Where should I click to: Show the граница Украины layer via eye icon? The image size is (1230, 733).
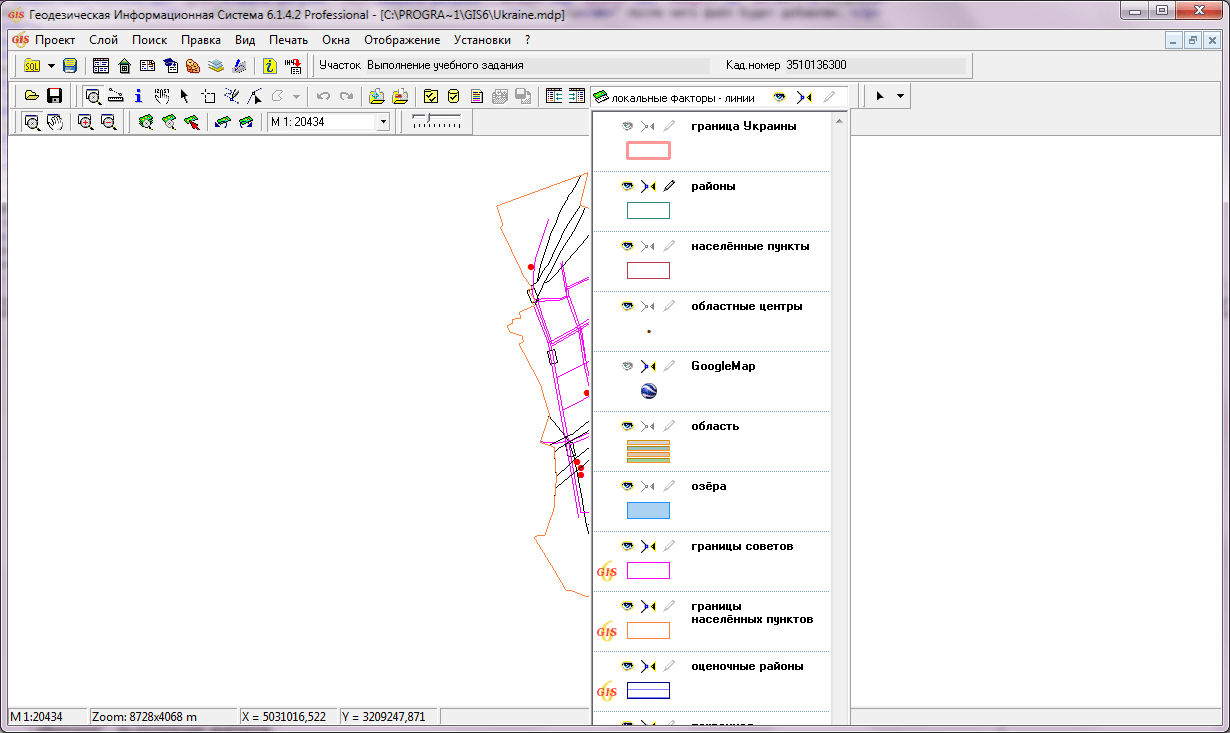[628, 126]
